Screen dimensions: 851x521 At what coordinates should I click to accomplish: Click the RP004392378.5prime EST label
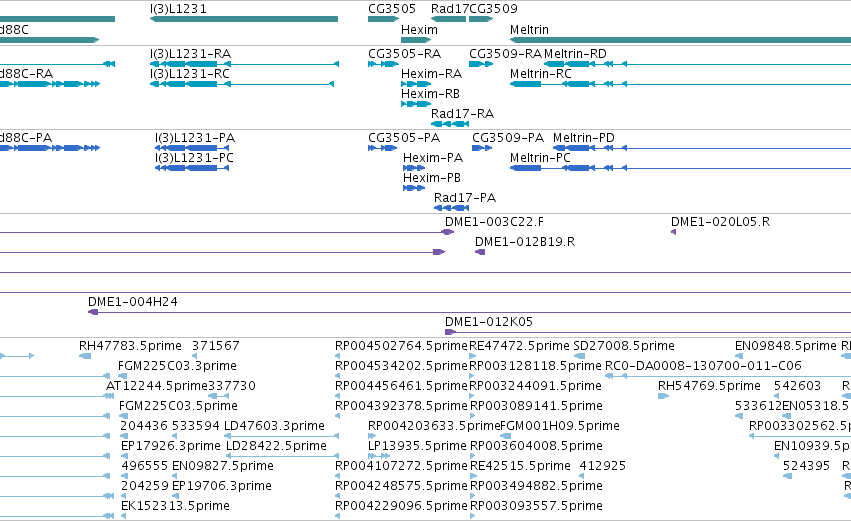coord(401,406)
